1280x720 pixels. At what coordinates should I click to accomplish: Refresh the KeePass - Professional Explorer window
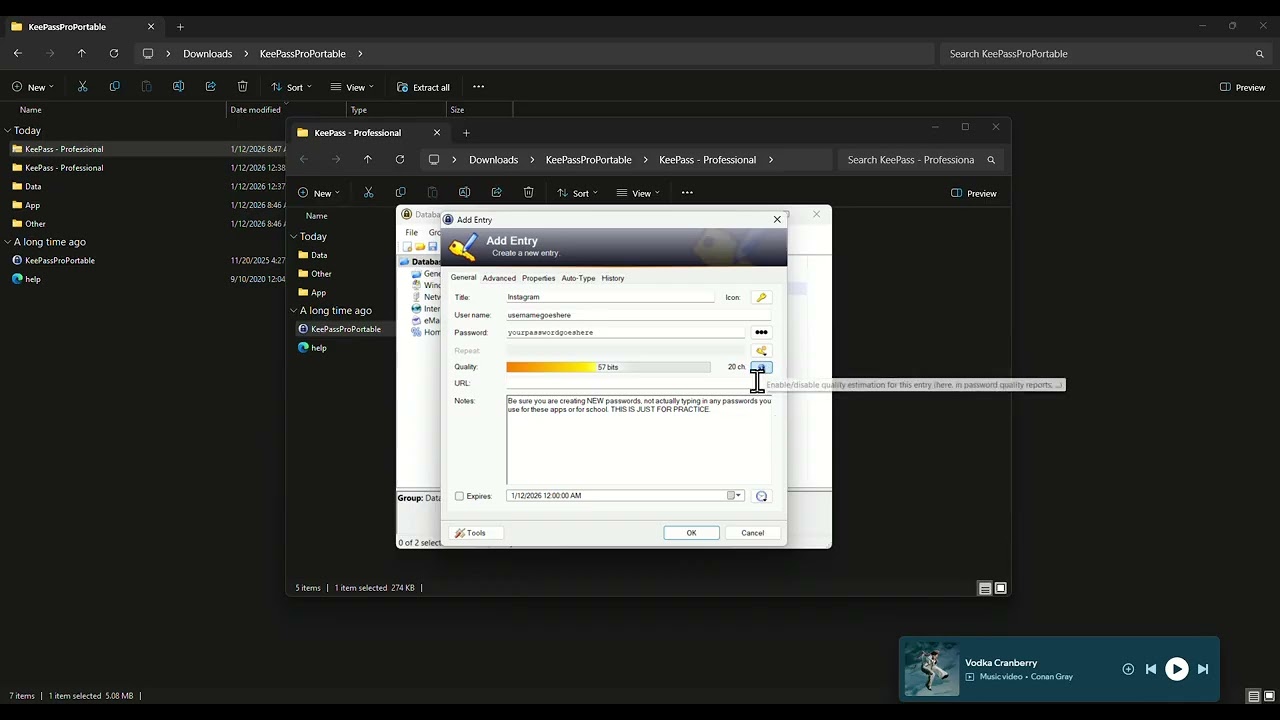[x=400, y=160]
